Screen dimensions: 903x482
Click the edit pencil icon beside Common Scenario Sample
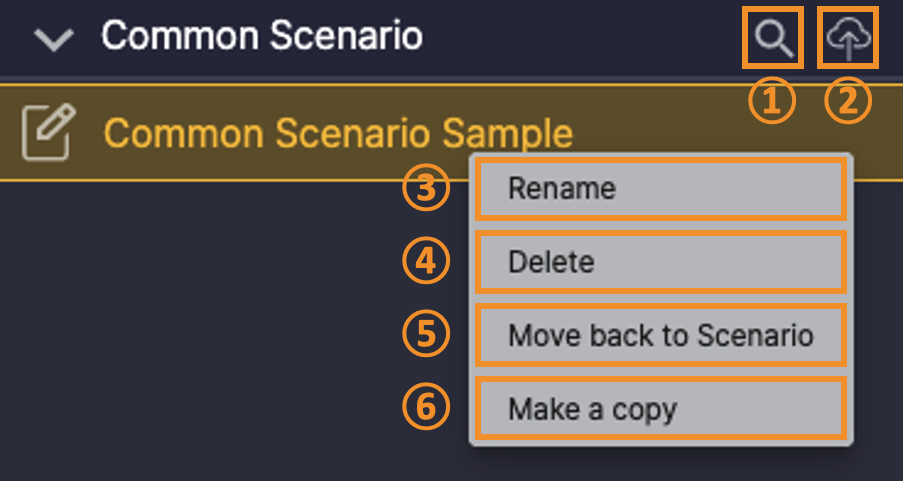[49, 132]
